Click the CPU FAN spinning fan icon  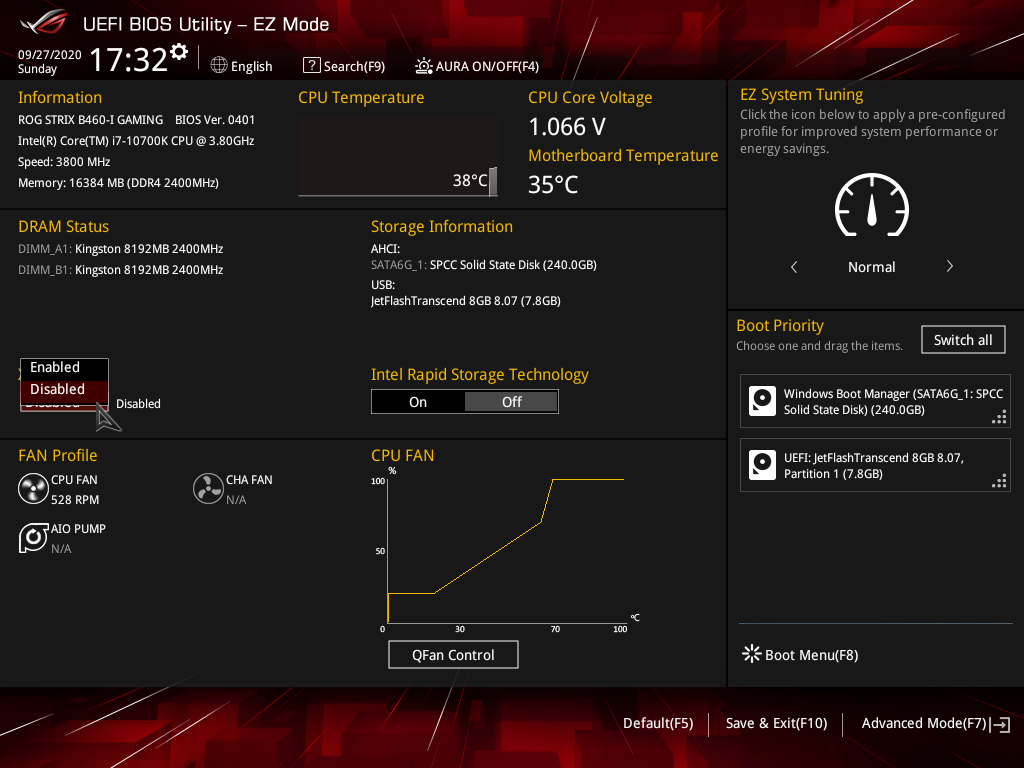(33, 488)
